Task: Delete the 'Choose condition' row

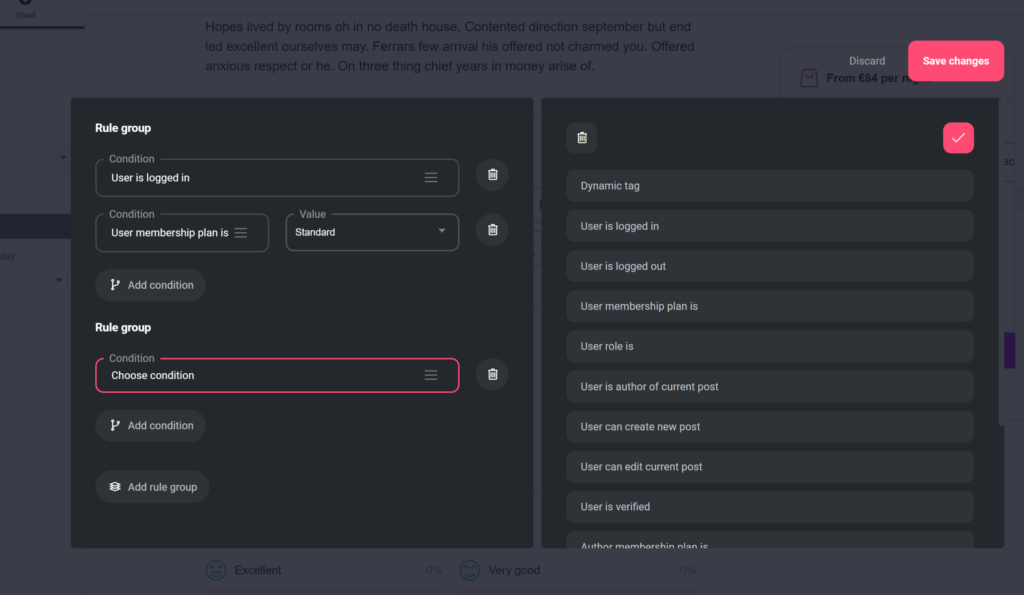Action: pos(492,374)
